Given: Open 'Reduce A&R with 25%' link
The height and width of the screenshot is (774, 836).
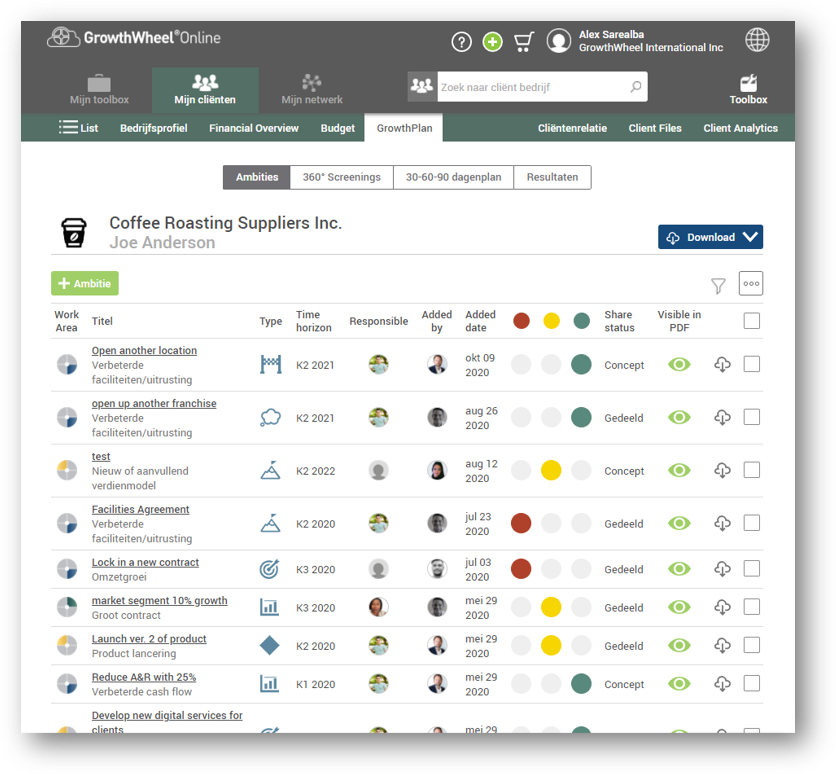Looking at the screenshot, I should click(x=144, y=677).
